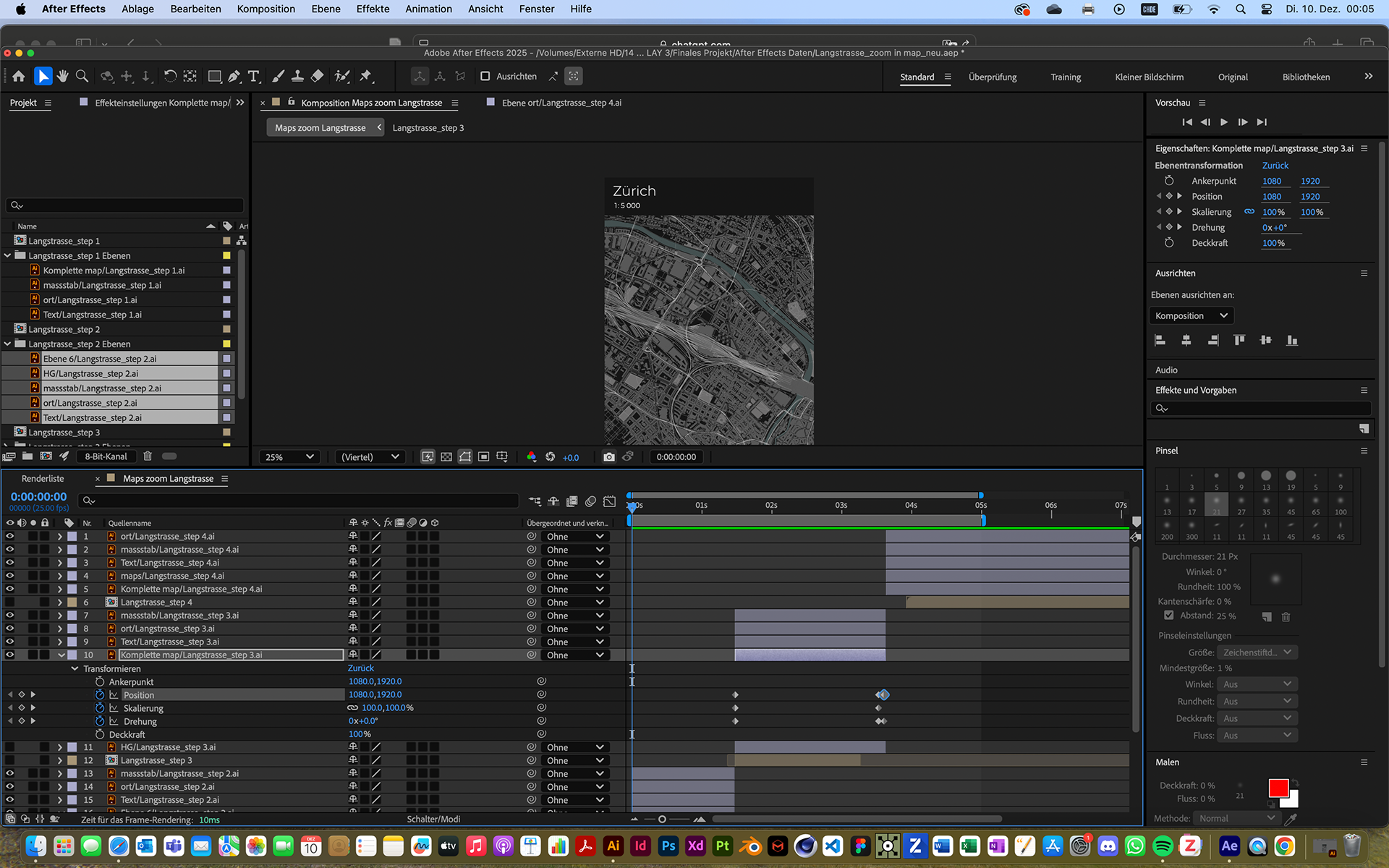The image size is (1389, 868).
Task: Open the 25% magnification dropdown
Action: click(x=289, y=456)
